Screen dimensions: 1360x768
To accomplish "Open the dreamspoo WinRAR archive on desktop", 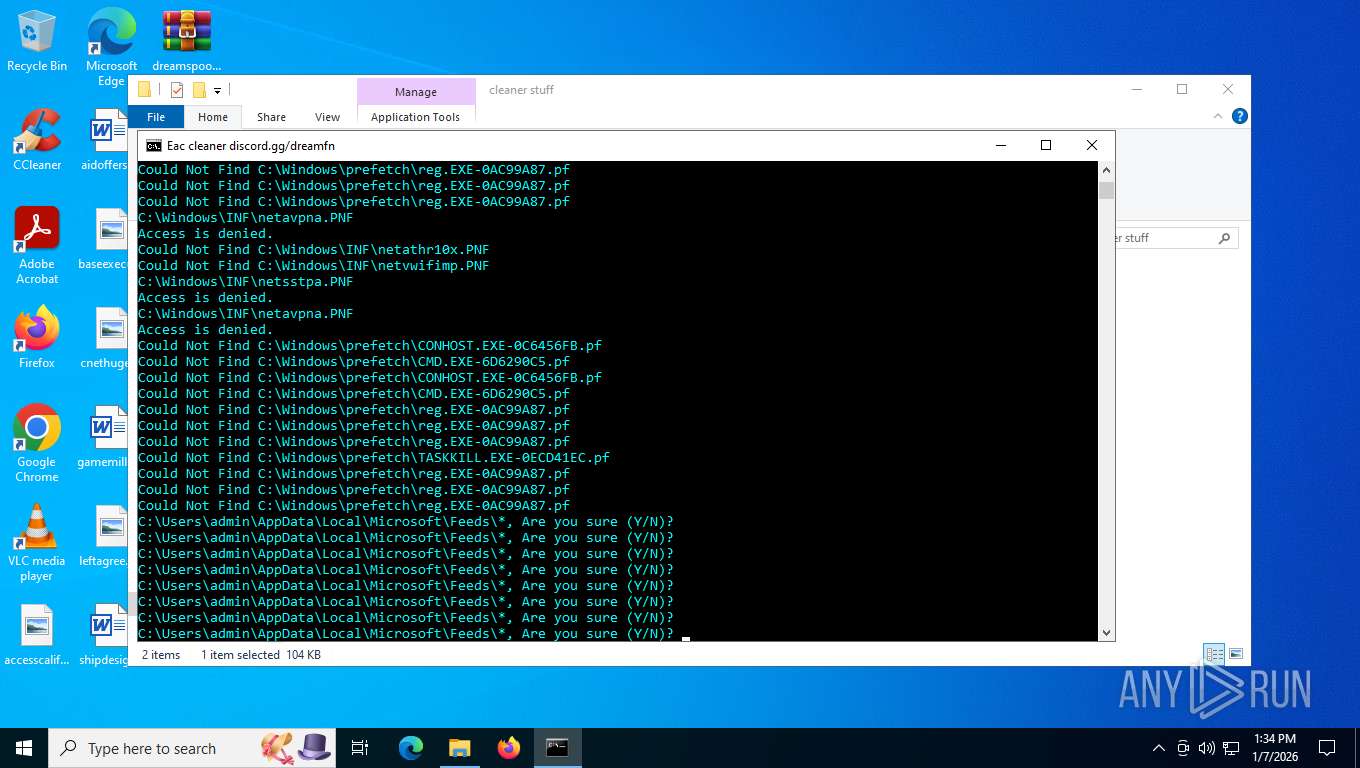I will (187, 41).
